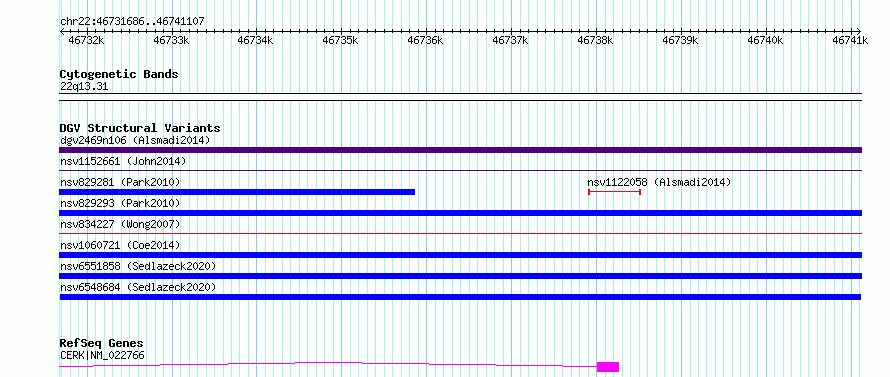
Task: Select the magenta CERK exon block
Action: pyautogui.click(x=608, y=367)
